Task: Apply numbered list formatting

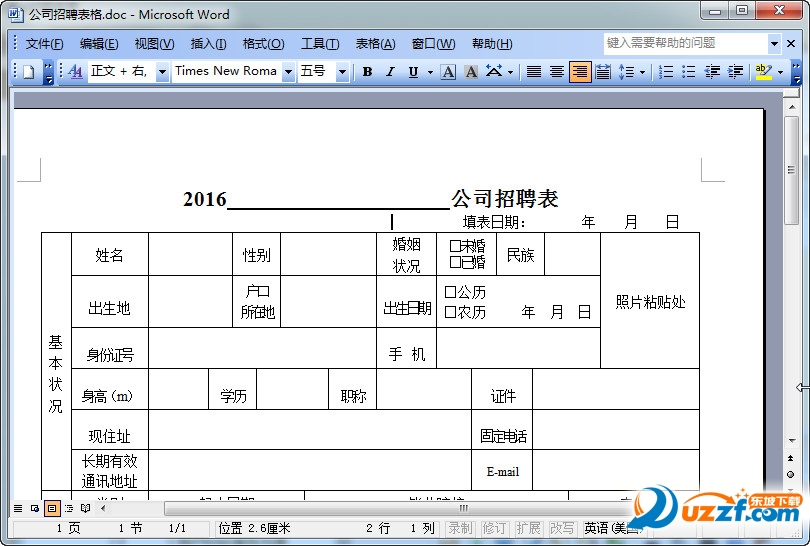Action: pos(666,72)
